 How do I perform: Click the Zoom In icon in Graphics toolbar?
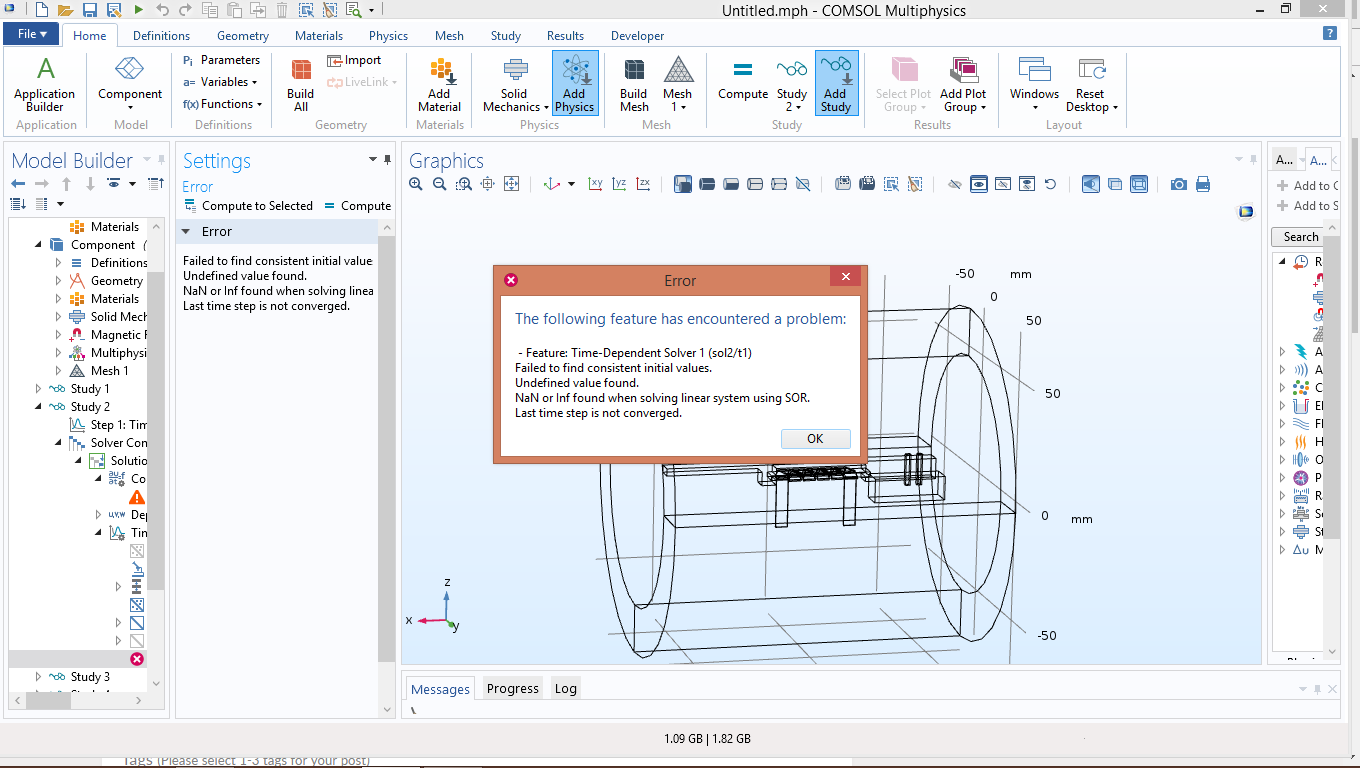[416, 184]
